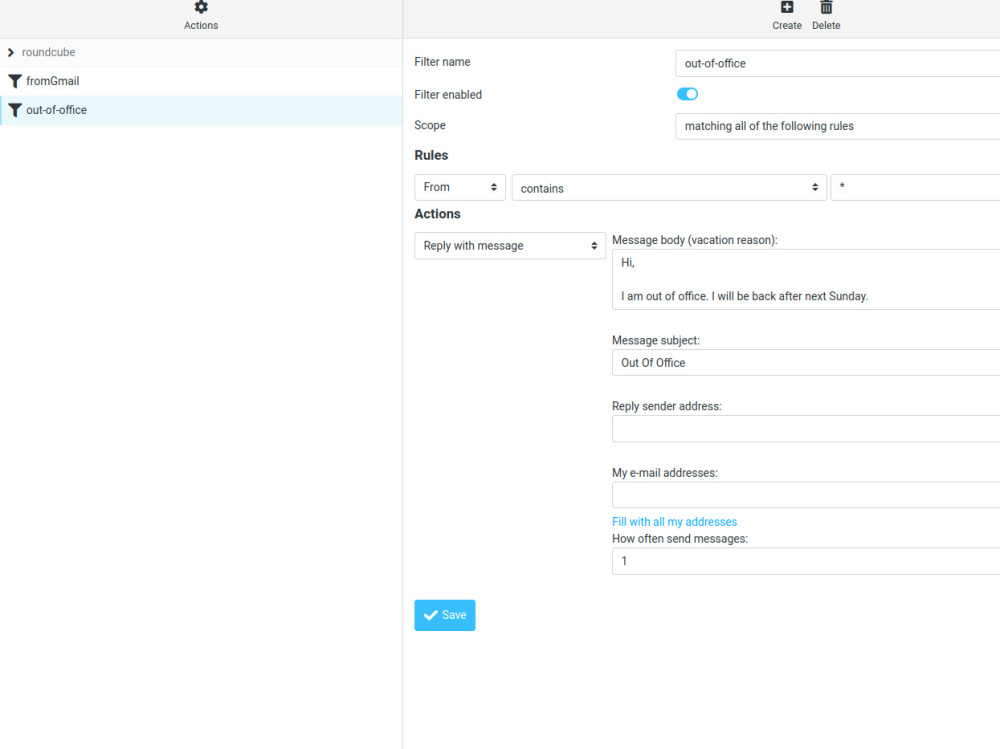Screen dimensions: 1000x749
Task: Select the out-of-office filter
Action: (60, 110)
